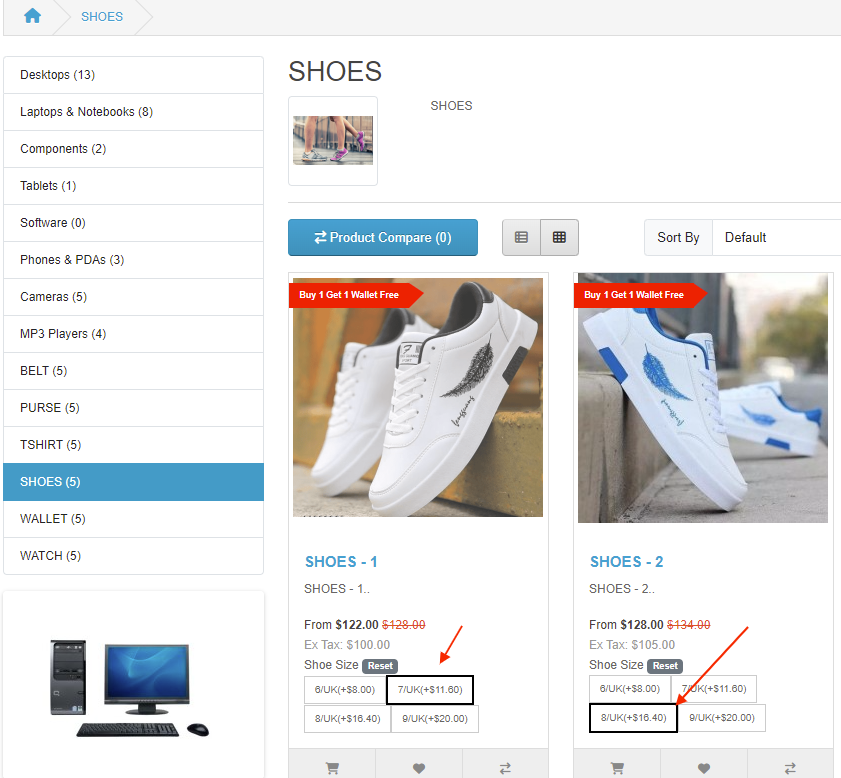The image size is (841, 778).
Task: Open Laptops & Notebooks category
Action: (86, 112)
